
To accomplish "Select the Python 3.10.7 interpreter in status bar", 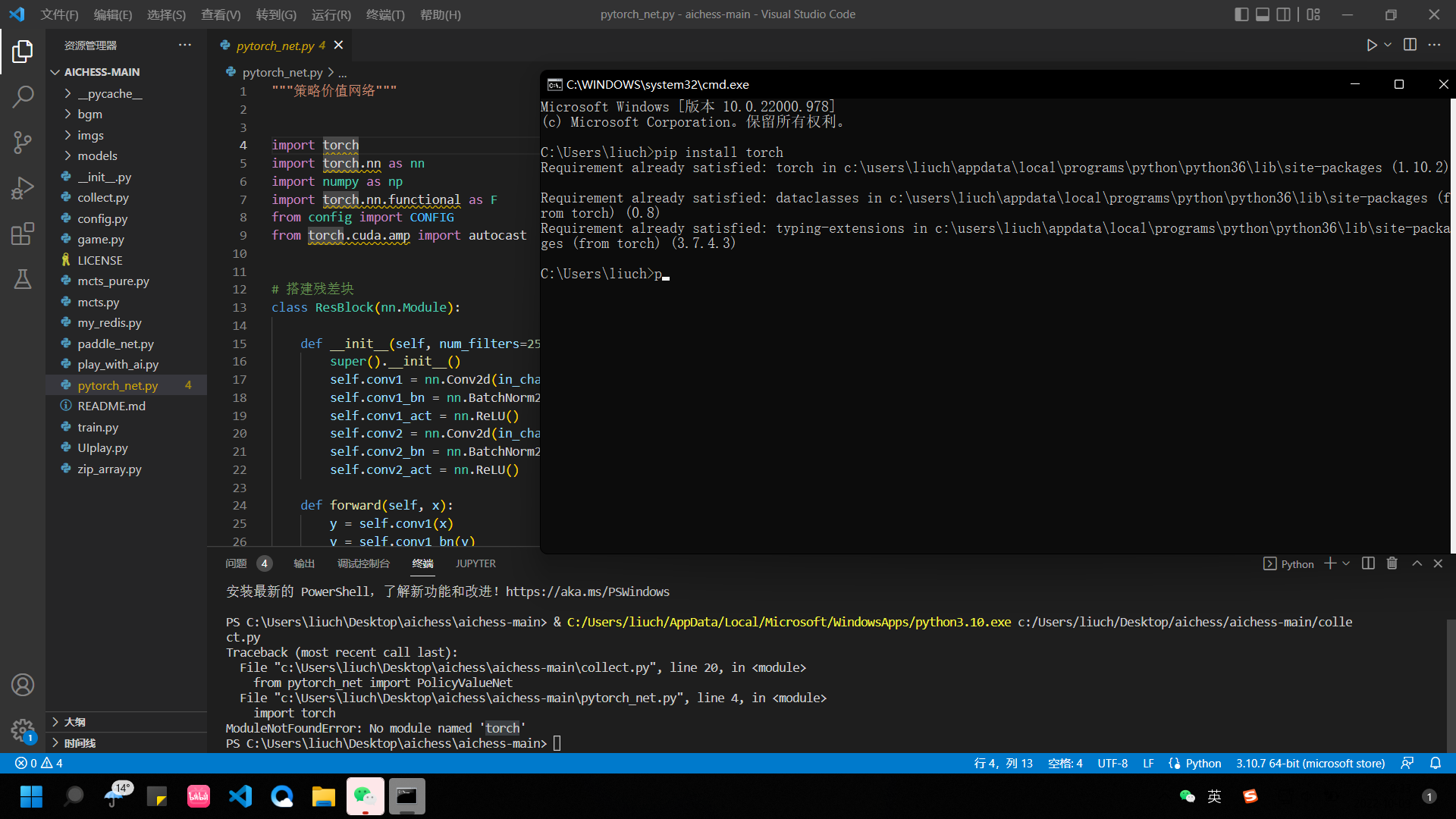I will (1310, 764).
